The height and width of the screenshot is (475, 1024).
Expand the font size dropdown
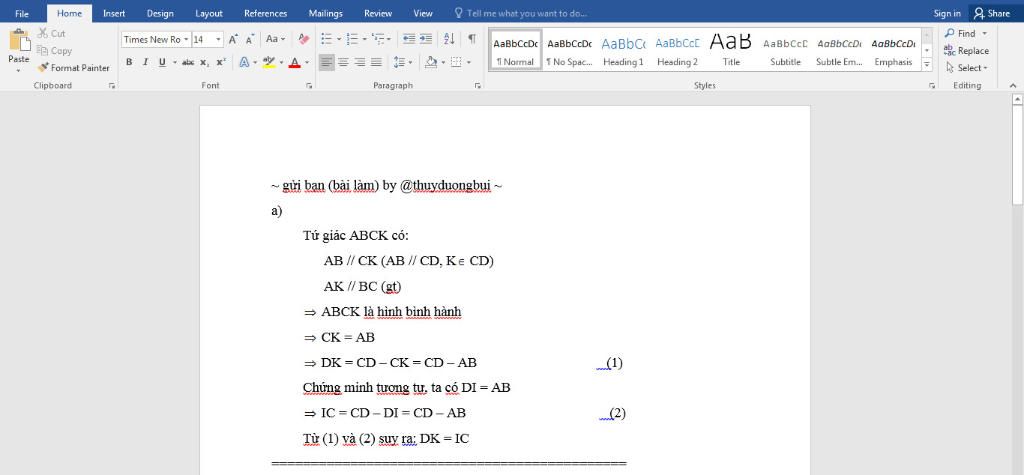tap(219, 39)
